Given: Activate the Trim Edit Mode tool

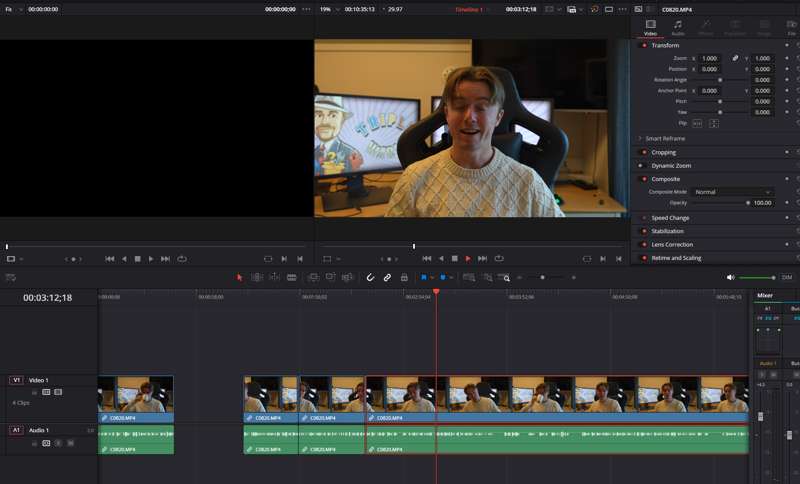Looking at the screenshot, I should 257,277.
